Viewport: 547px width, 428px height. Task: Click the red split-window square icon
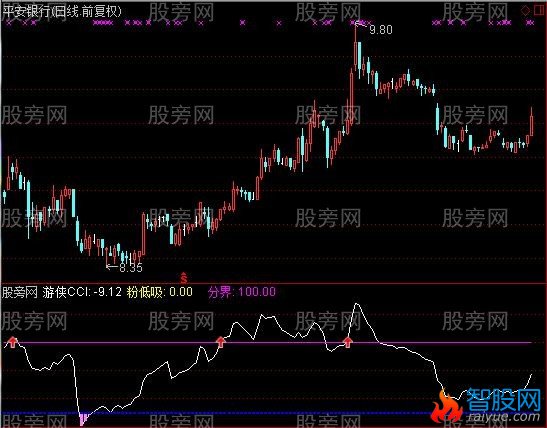pyautogui.click(x=539, y=10)
